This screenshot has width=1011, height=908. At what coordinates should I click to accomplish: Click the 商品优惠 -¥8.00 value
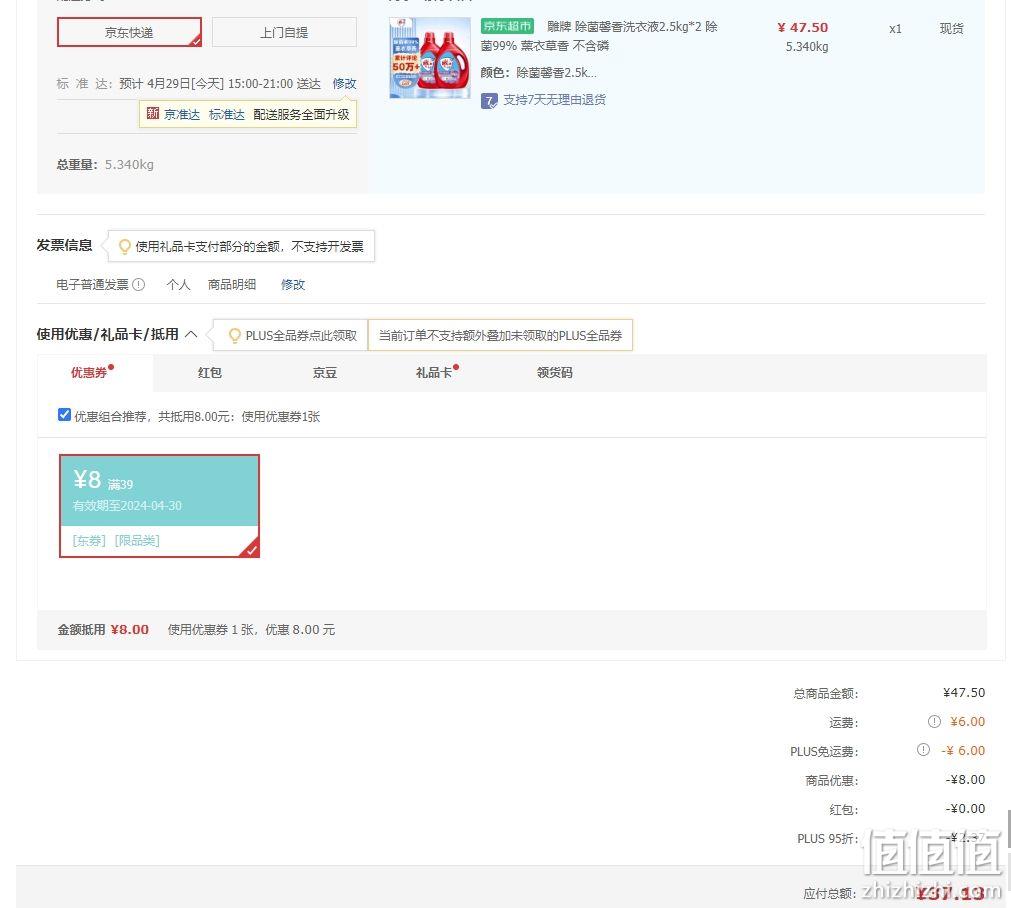(965, 780)
